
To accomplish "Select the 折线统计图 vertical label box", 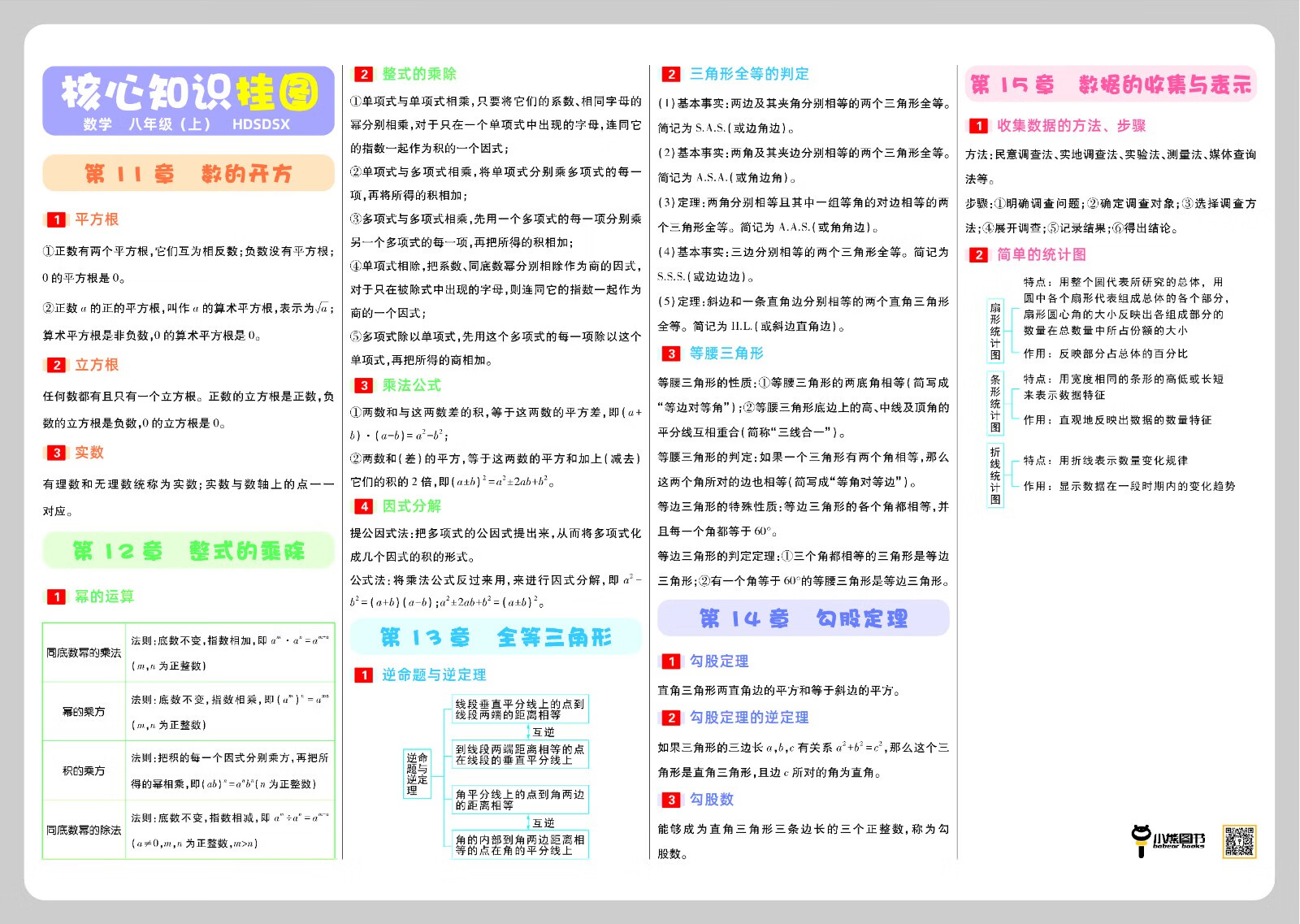I will (995, 475).
